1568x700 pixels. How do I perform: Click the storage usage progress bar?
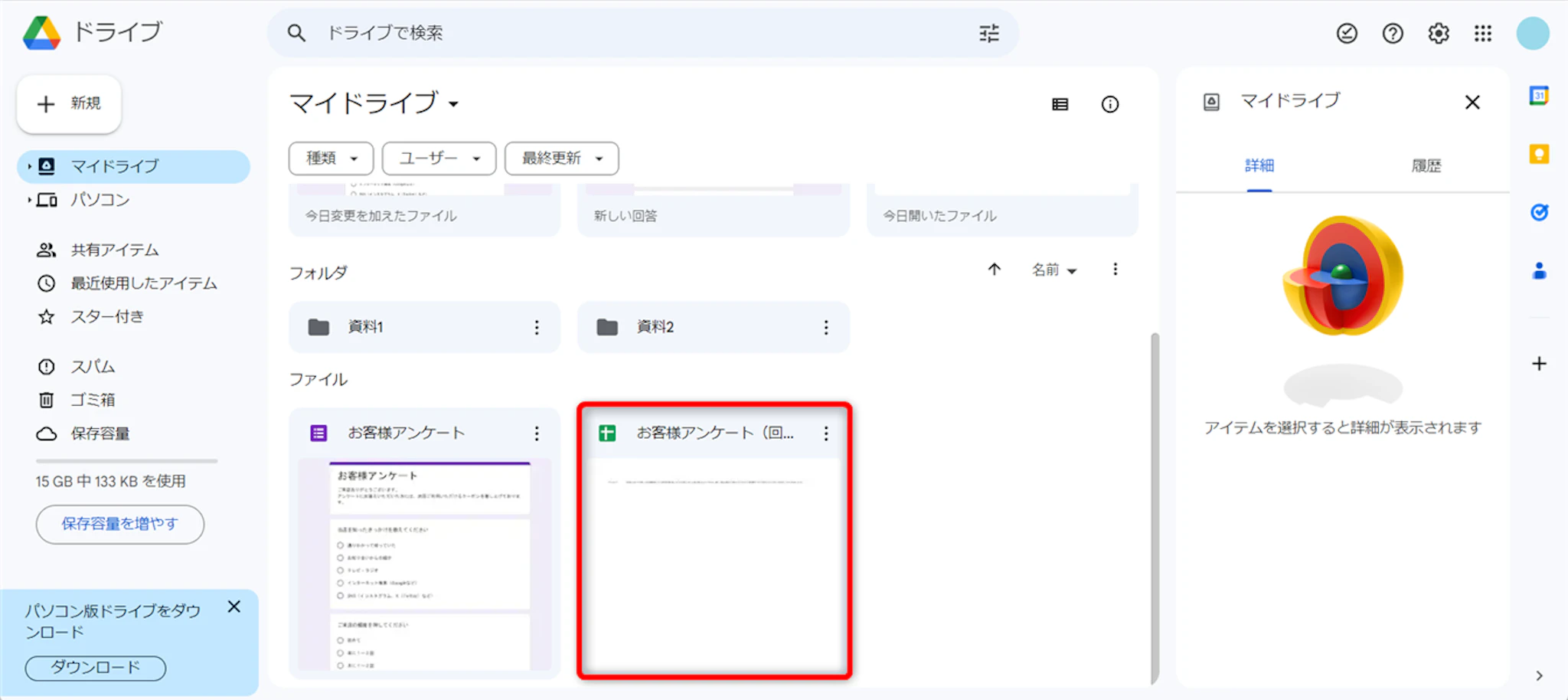126,461
